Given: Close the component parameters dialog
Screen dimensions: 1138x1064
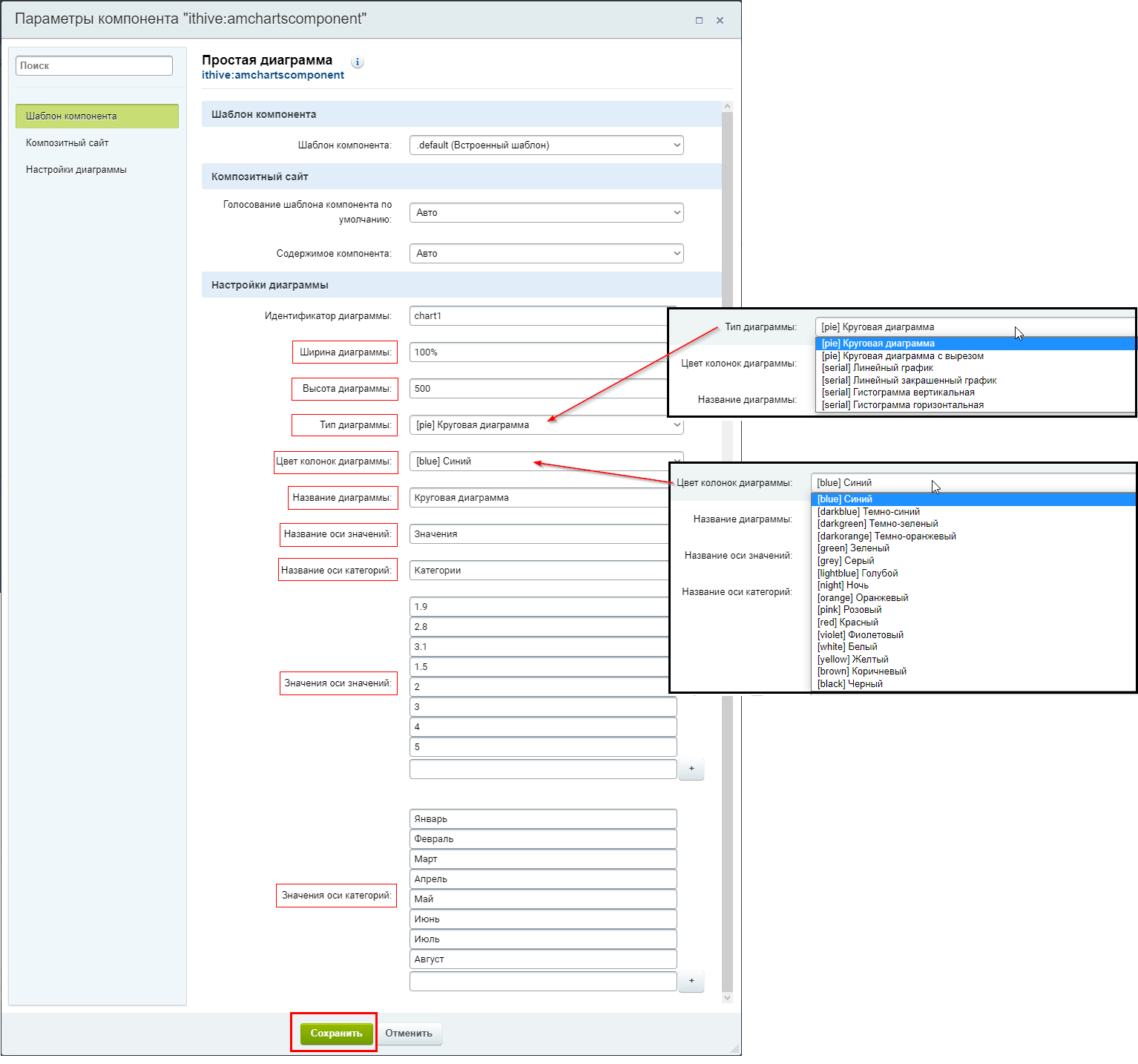Looking at the screenshot, I should pos(720,21).
